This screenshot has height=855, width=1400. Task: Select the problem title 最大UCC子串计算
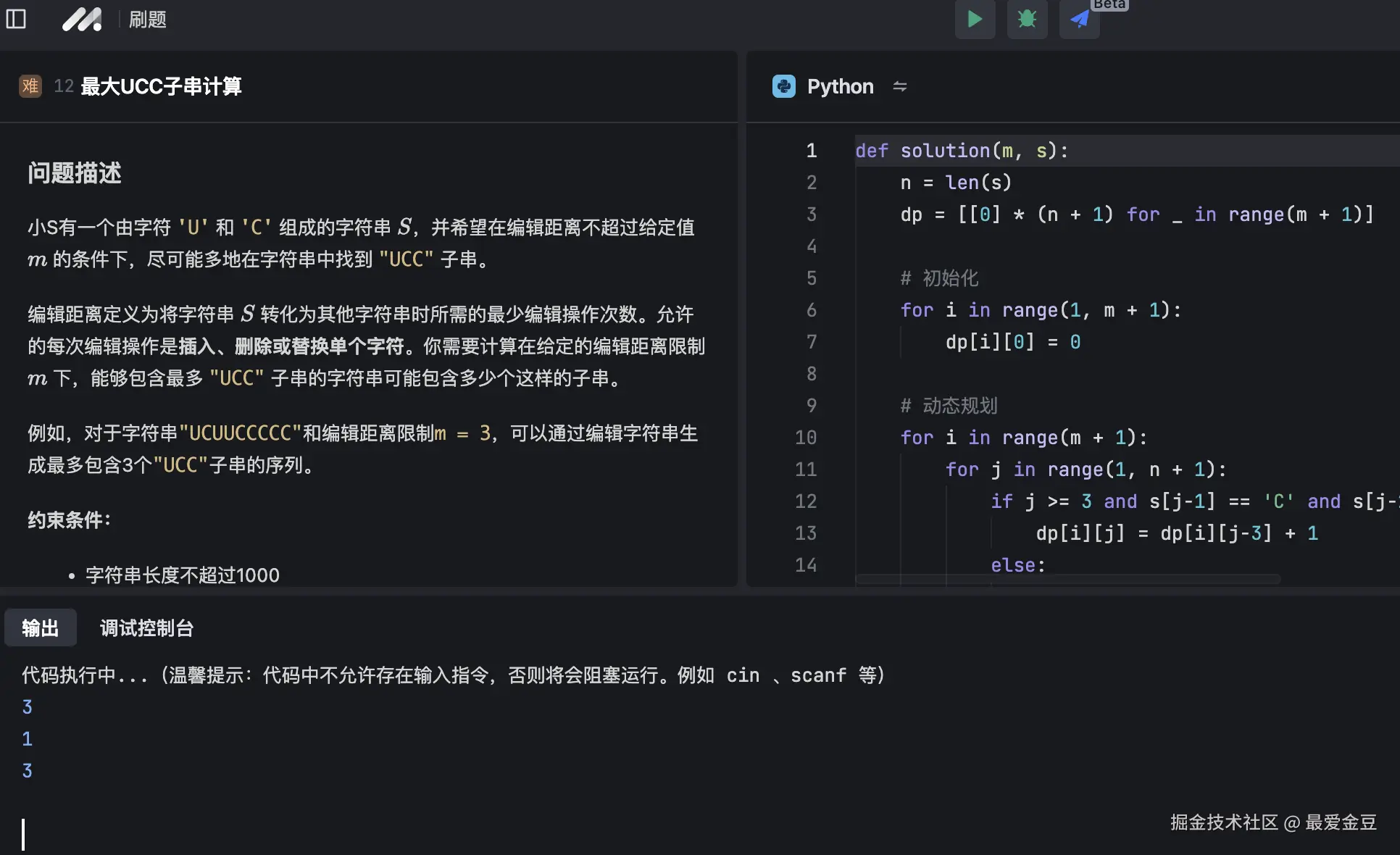click(160, 86)
